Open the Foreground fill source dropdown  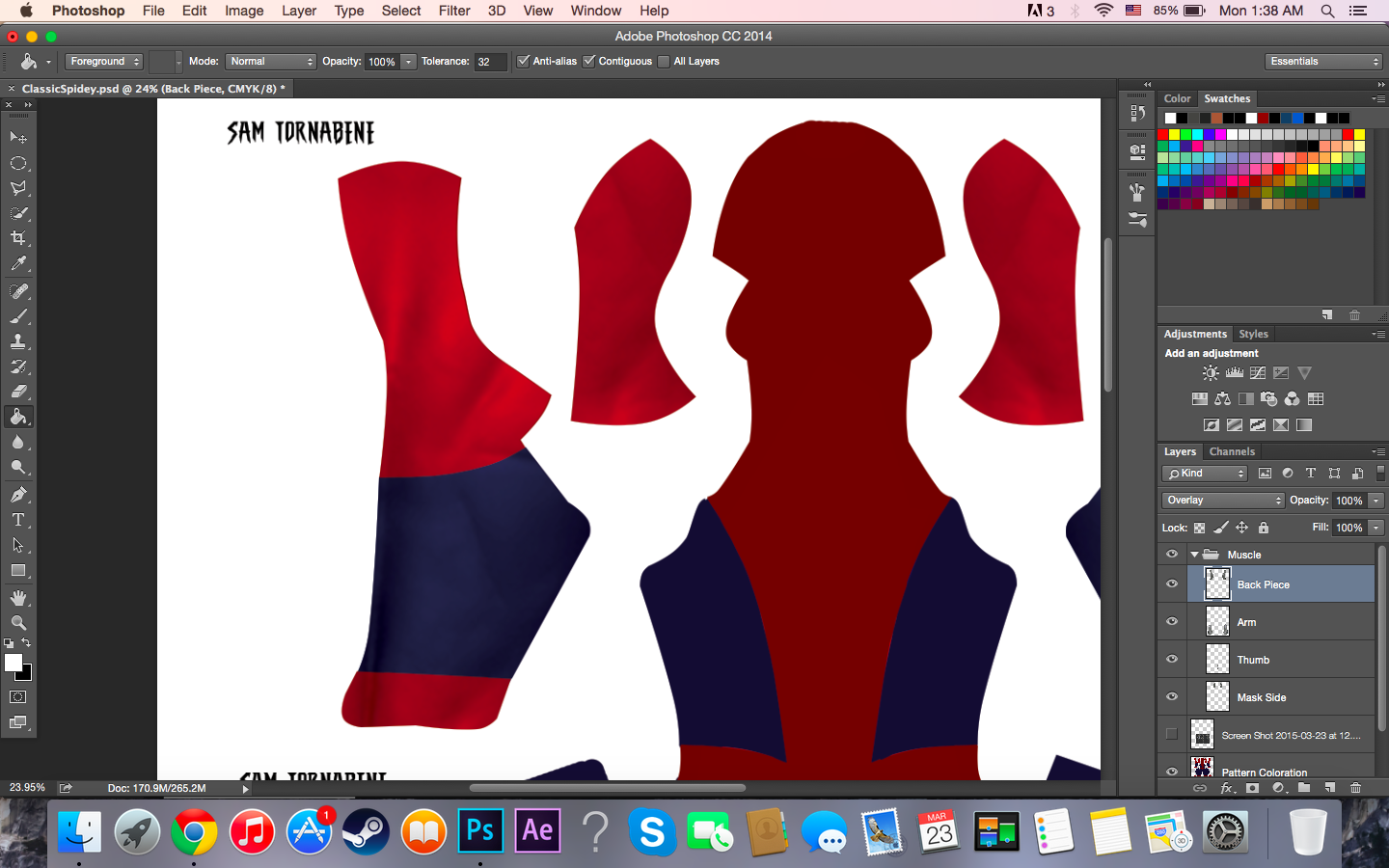[x=104, y=61]
